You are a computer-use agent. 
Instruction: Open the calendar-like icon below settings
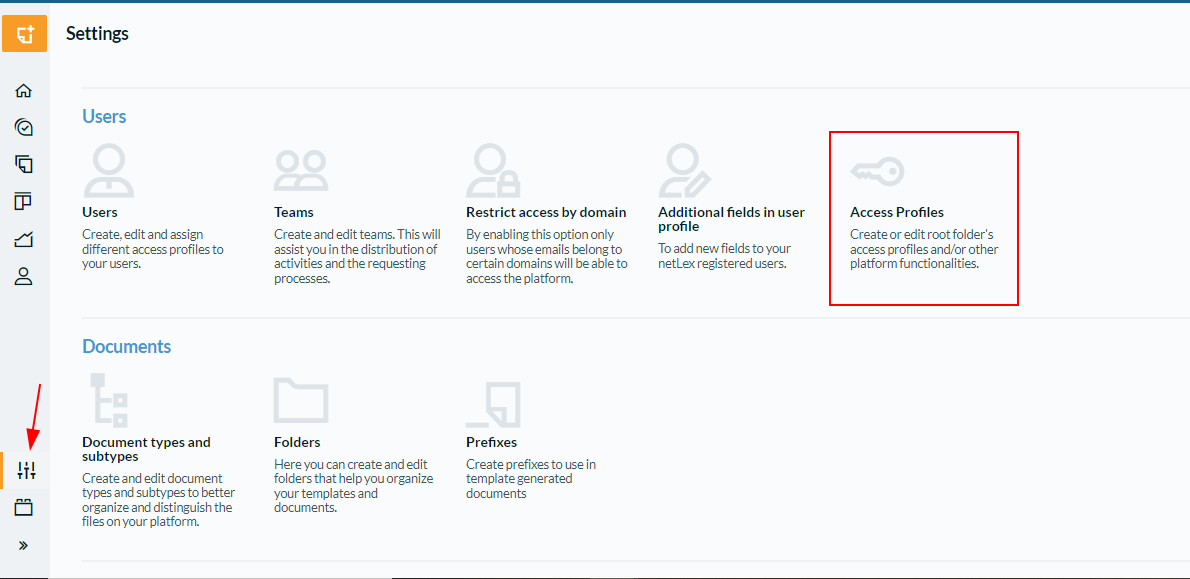coord(24,507)
